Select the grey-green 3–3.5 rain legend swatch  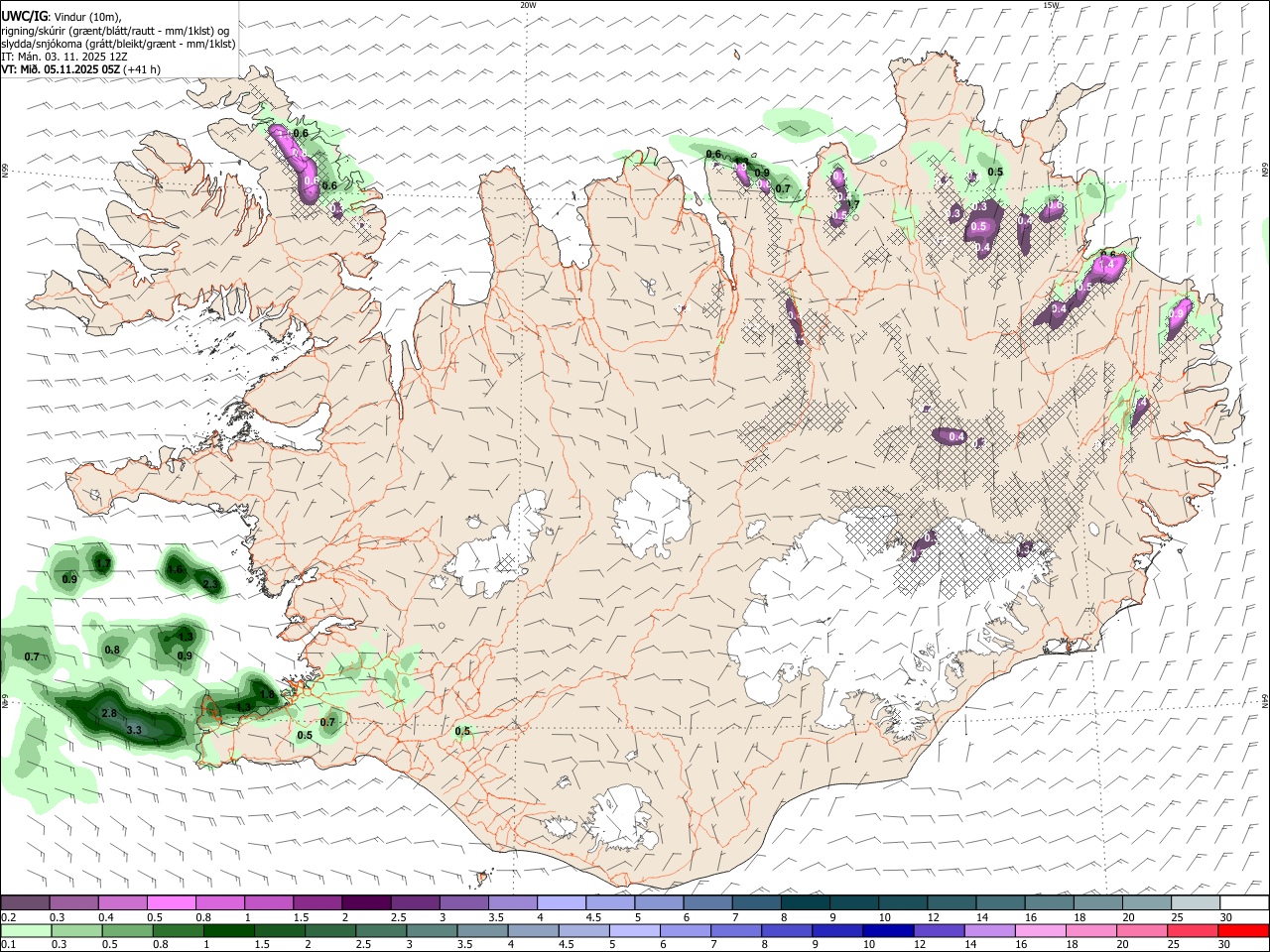(432, 931)
